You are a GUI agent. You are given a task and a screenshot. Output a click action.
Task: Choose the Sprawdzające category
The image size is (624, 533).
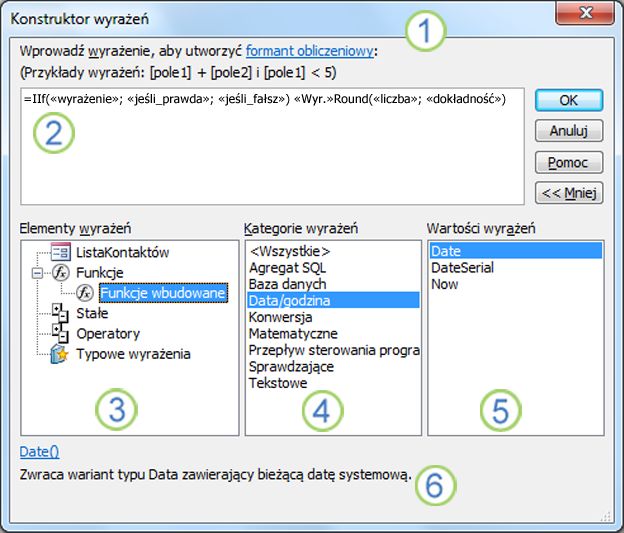point(333,366)
